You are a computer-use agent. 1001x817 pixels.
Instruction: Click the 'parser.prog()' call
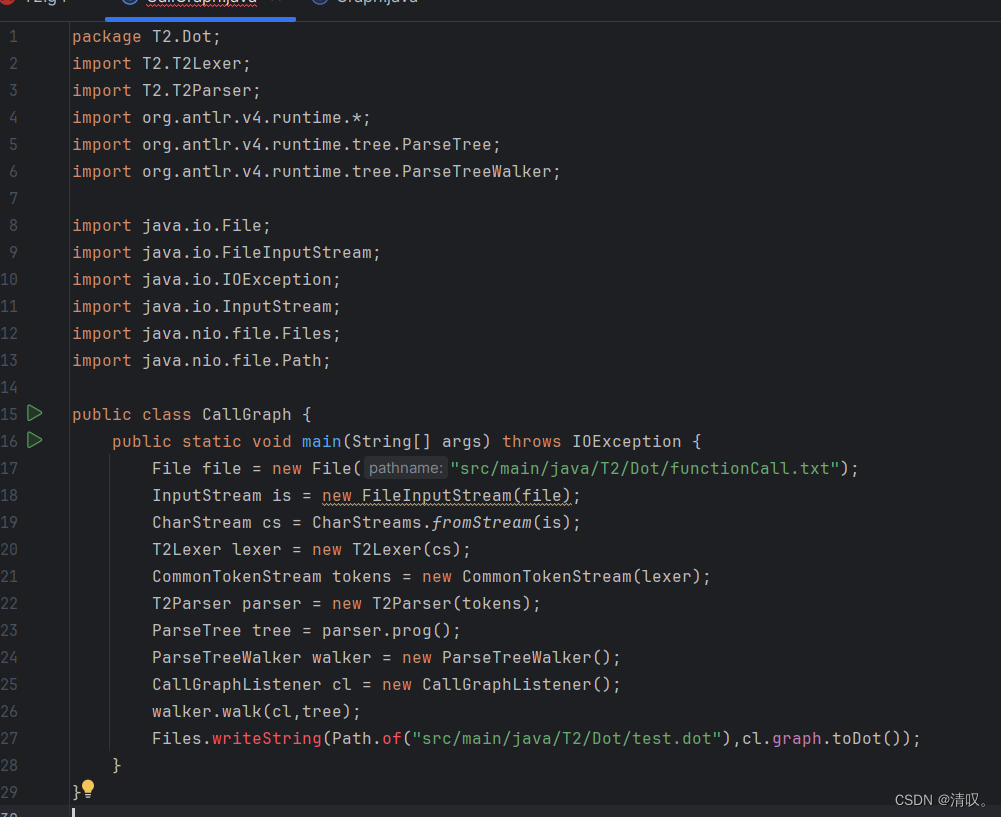[386, 631]
